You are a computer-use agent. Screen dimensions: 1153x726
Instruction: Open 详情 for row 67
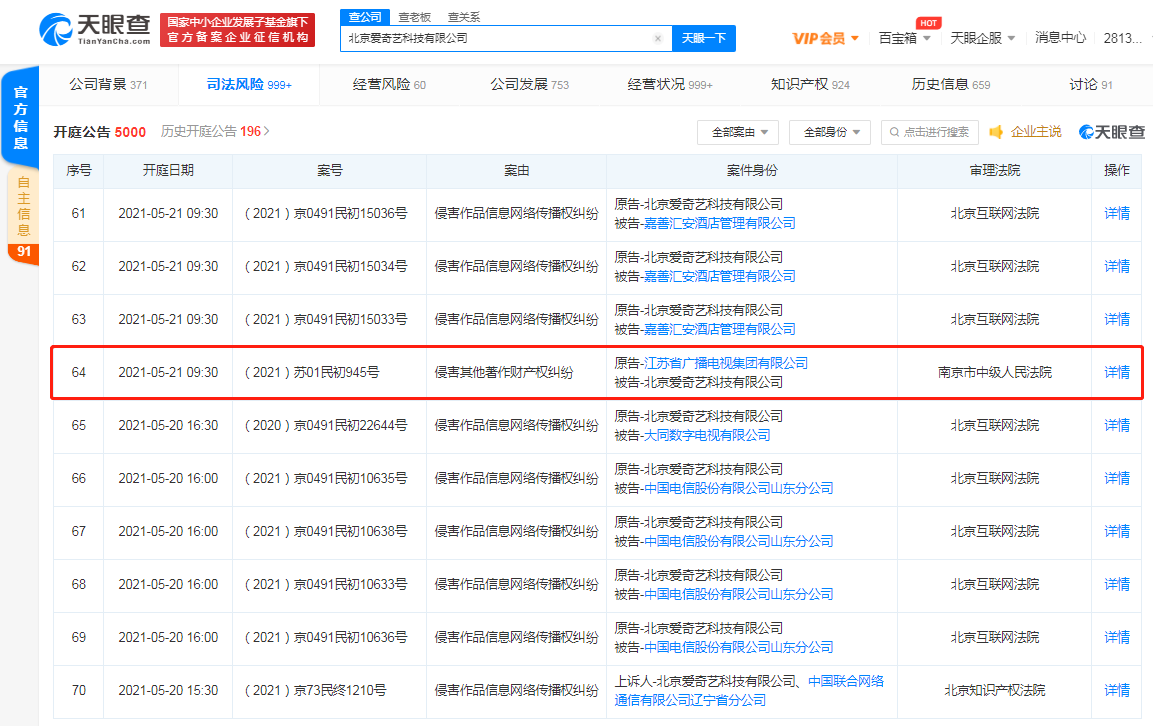[x=1117, y=531]
